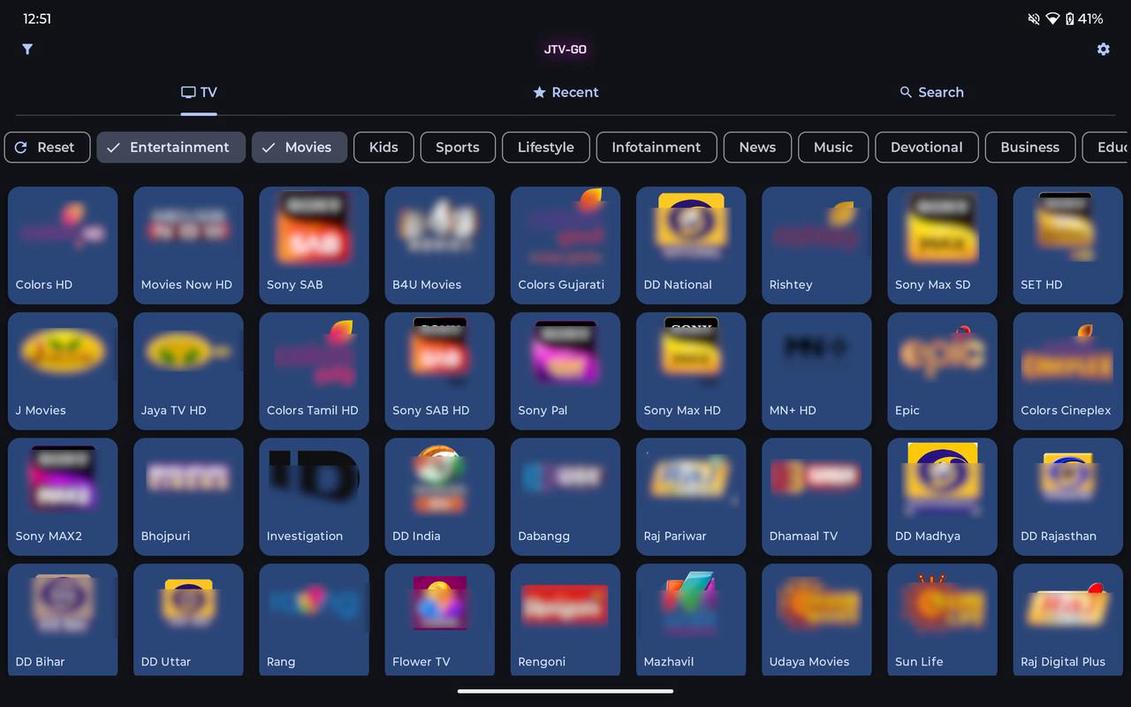The height and width of the screenshot is (707, 1131).
Task: Open the DD National channel
Action: click(691, 245)
